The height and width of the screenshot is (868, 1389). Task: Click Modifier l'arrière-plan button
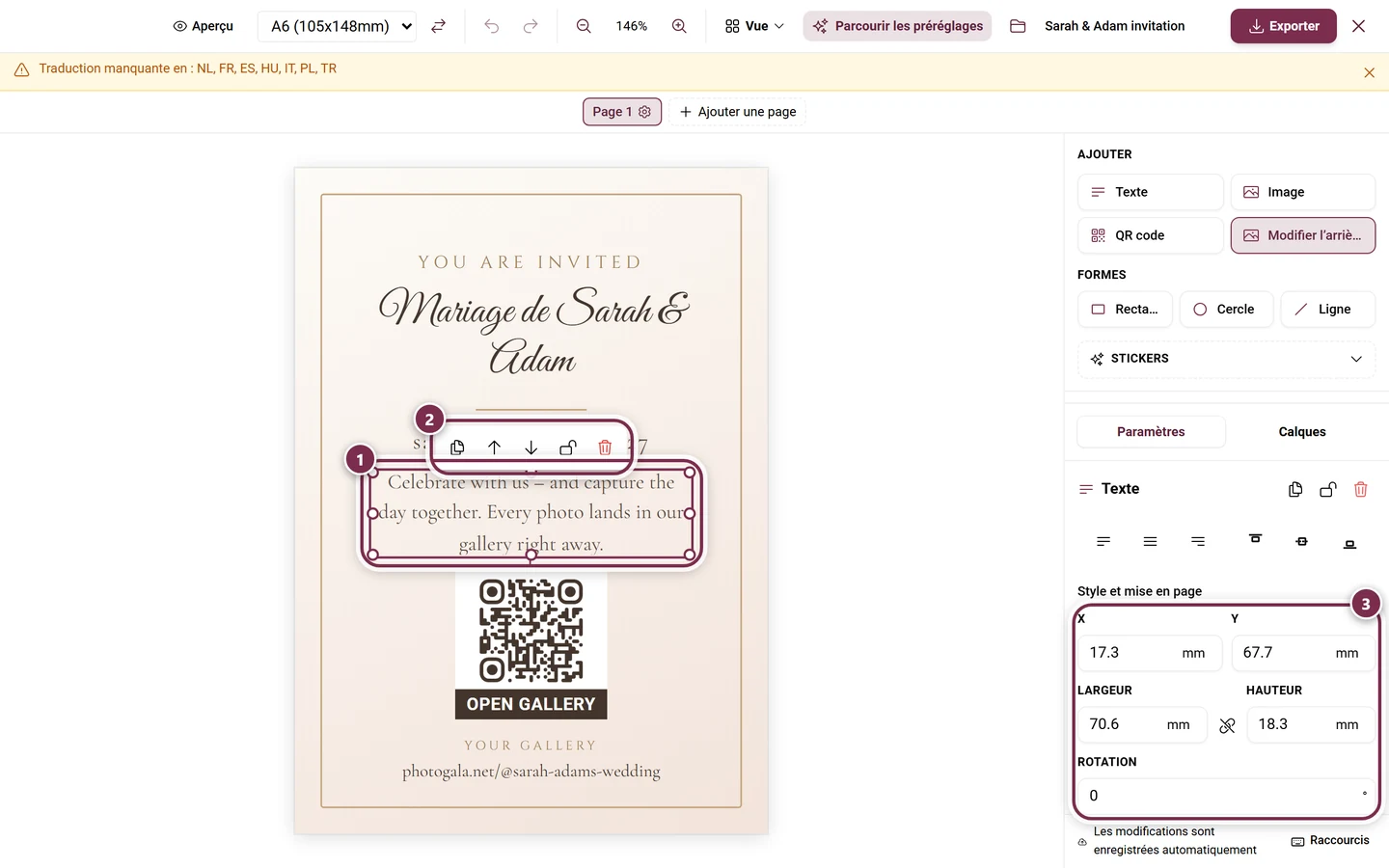(x=1302, y=235)
